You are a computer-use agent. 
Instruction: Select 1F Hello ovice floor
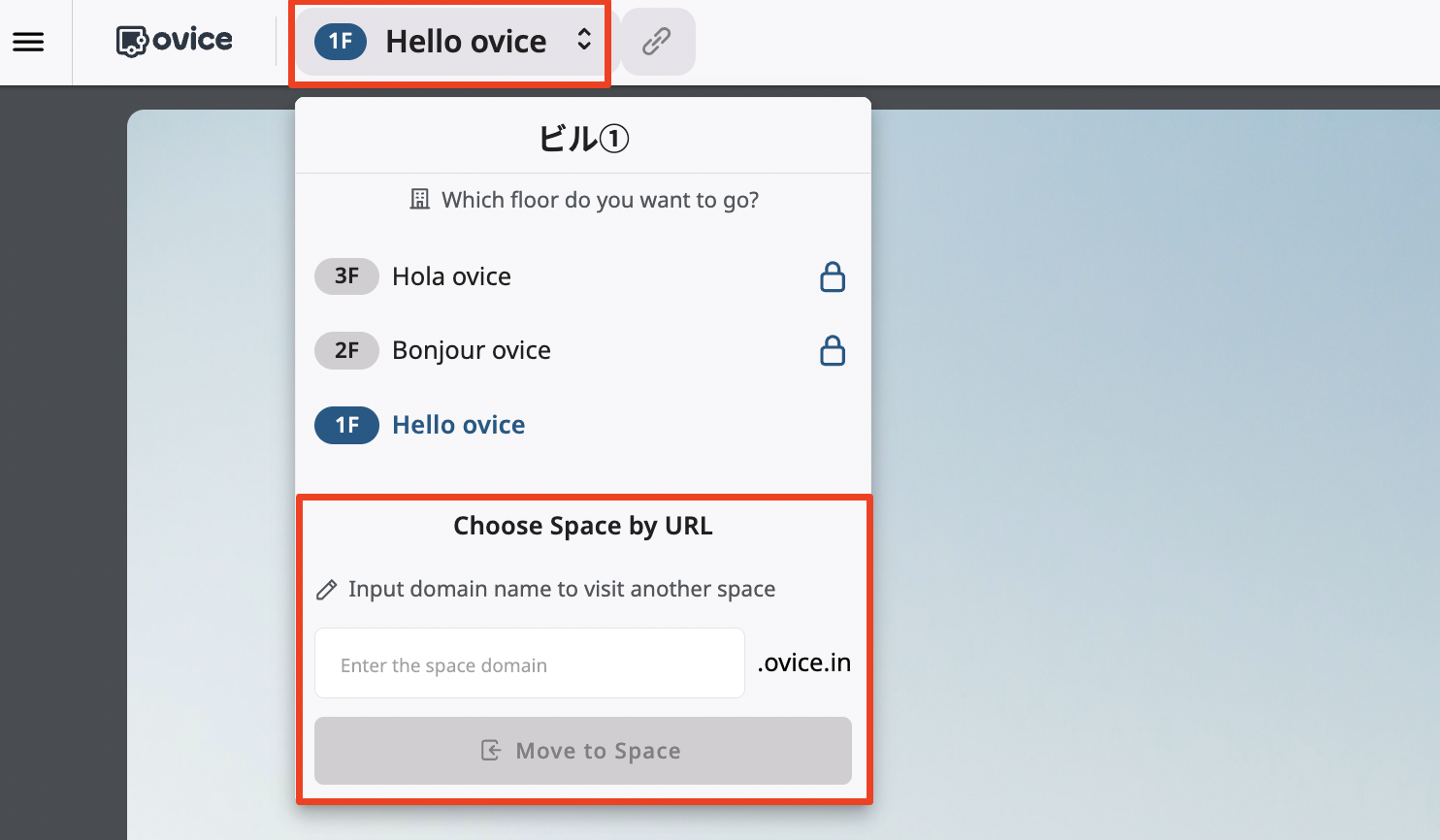pyautogui.click(x=582, y=425)
